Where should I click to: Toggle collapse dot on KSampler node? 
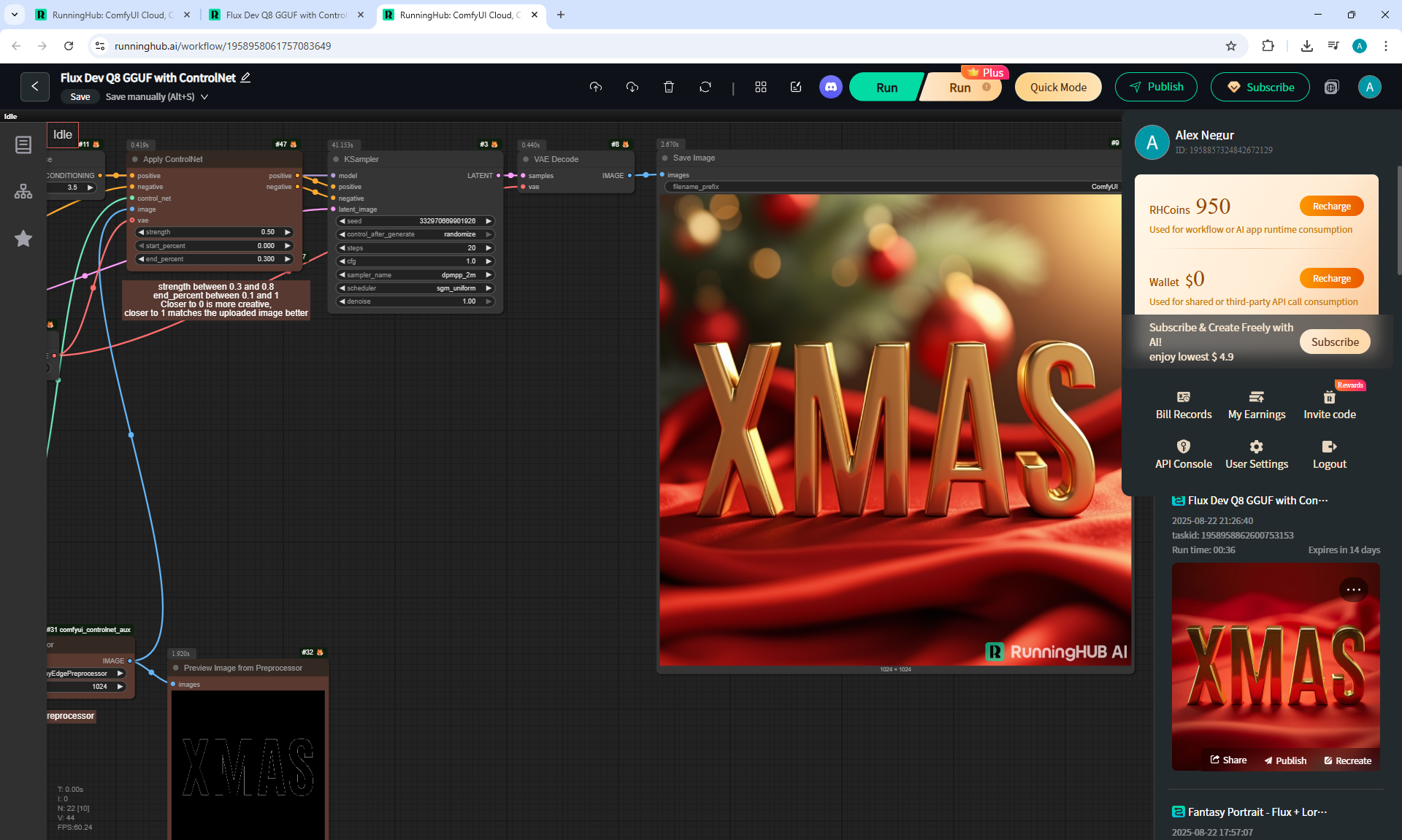(x=337, y=159)
